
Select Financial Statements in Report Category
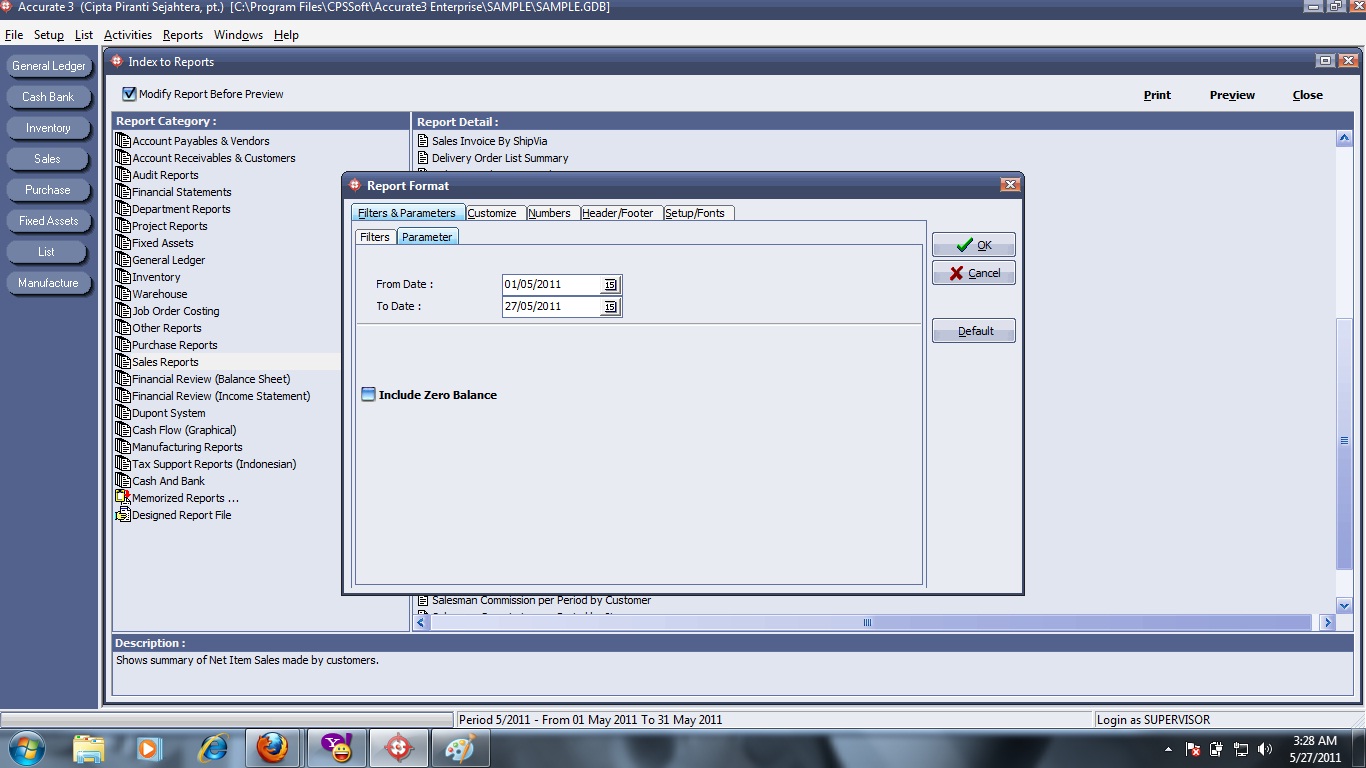(180, 191)
